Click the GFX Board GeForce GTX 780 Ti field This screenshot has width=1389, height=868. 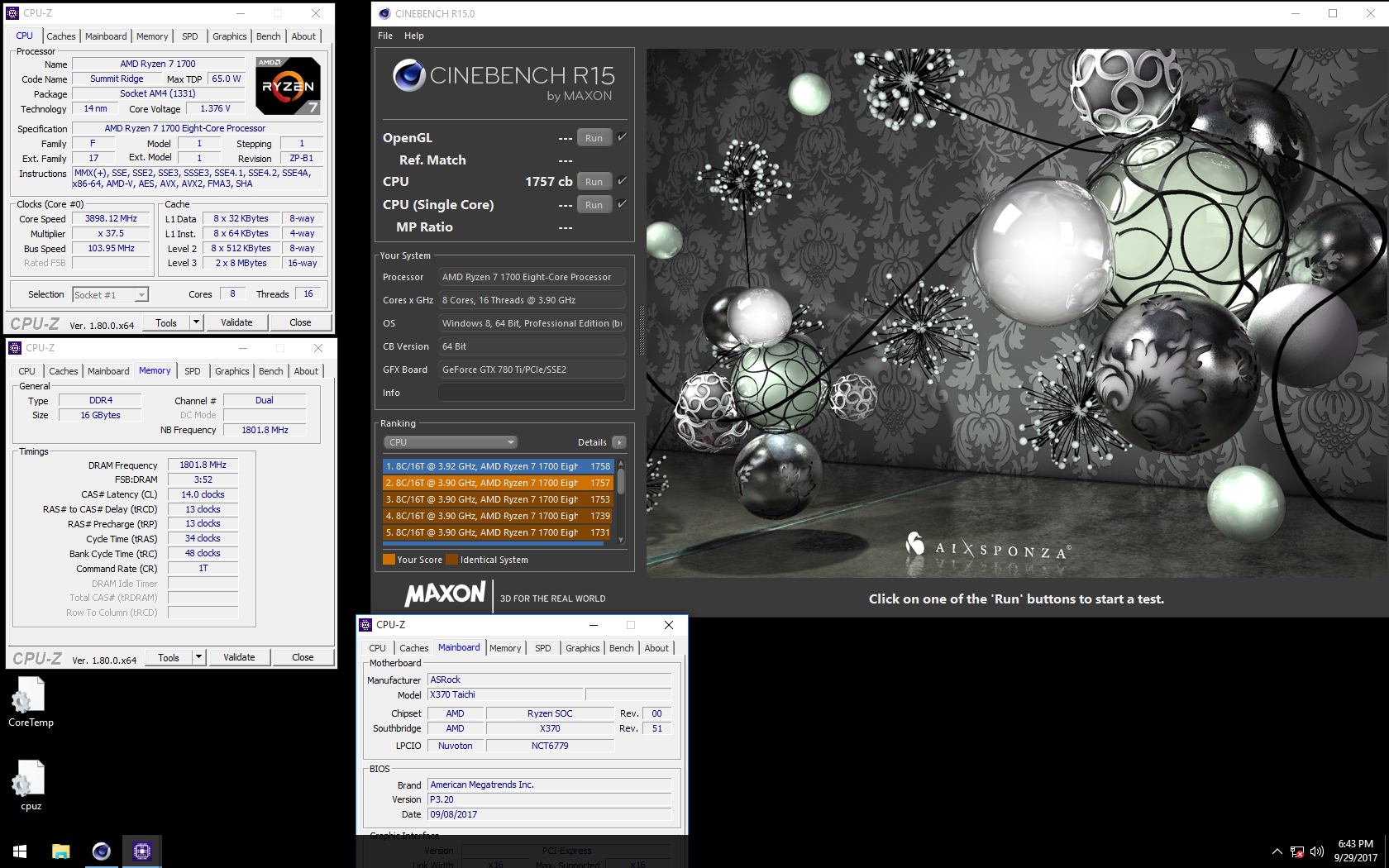point(532,370)
